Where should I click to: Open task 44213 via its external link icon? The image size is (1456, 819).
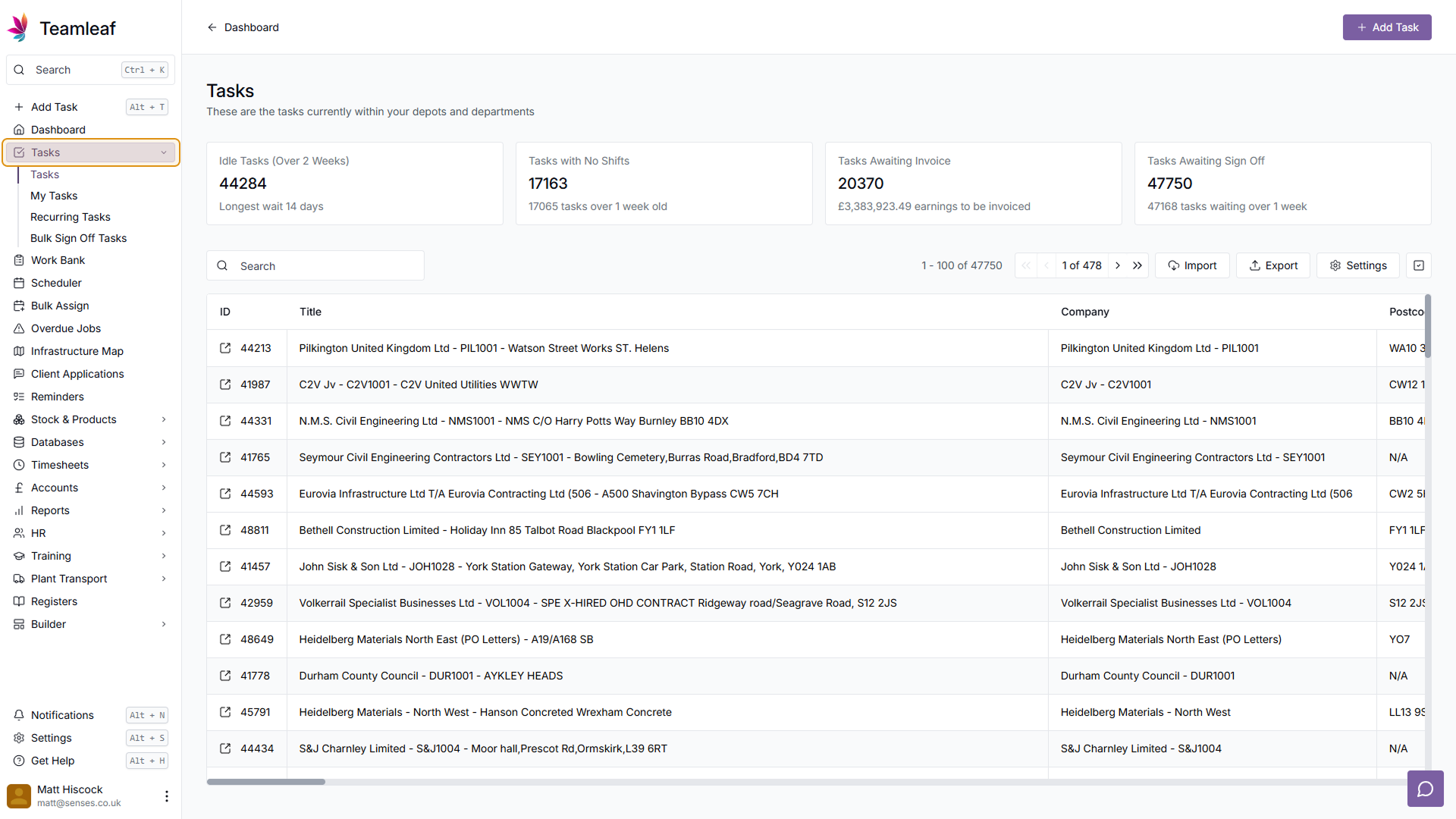tap(225, 348)
